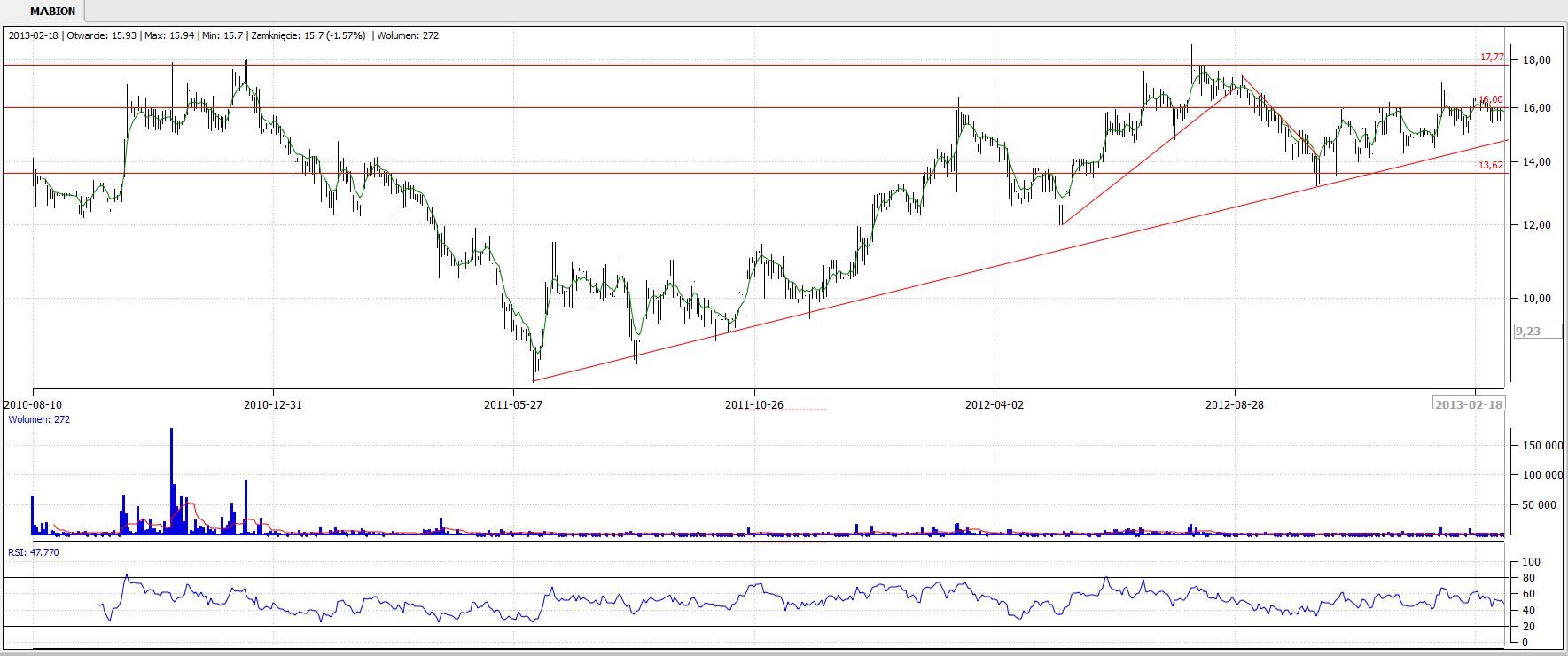Select the 2012-04-02 date axis label

click(995, 405)
